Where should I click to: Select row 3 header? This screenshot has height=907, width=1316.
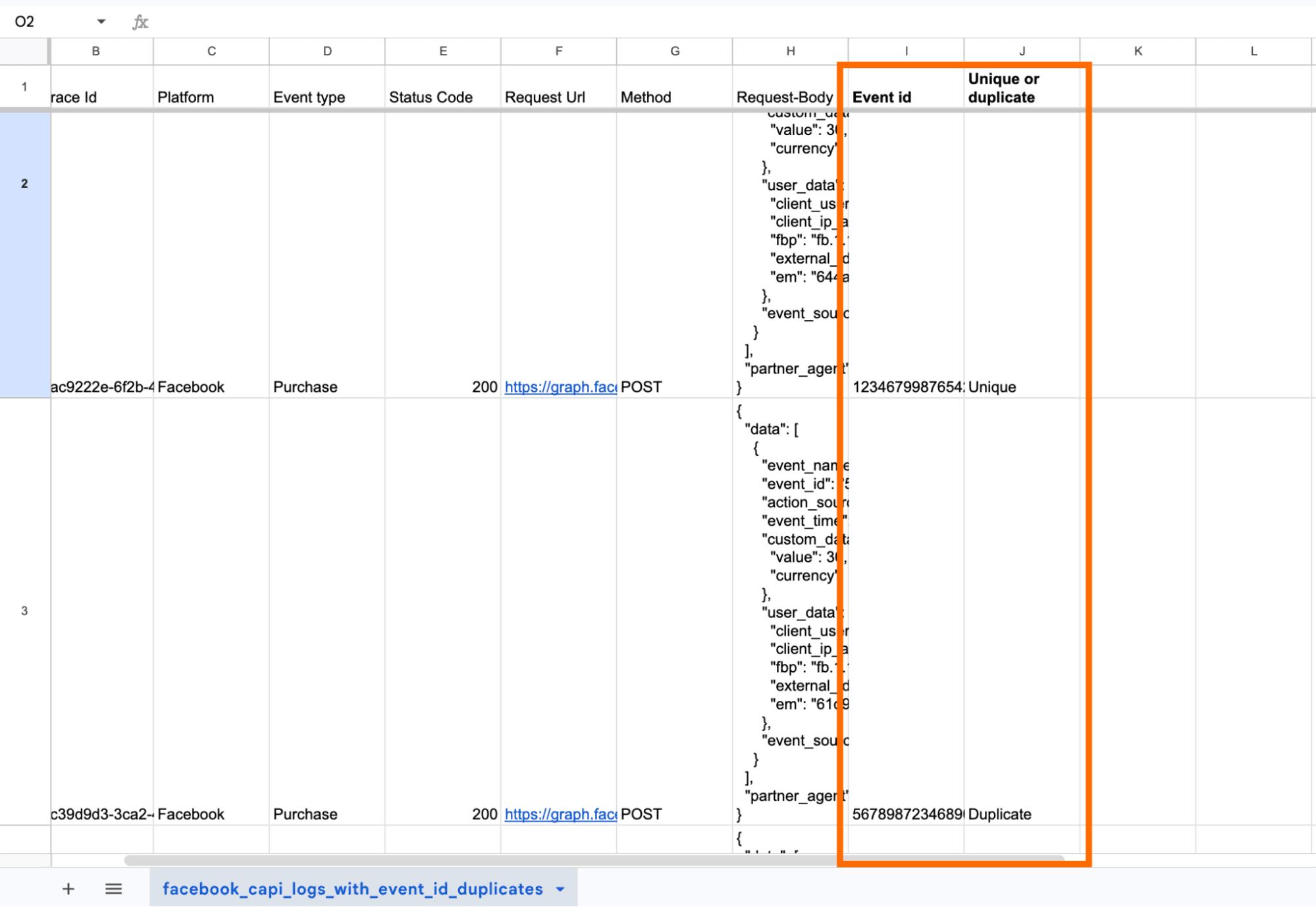(x=24, y=611)
